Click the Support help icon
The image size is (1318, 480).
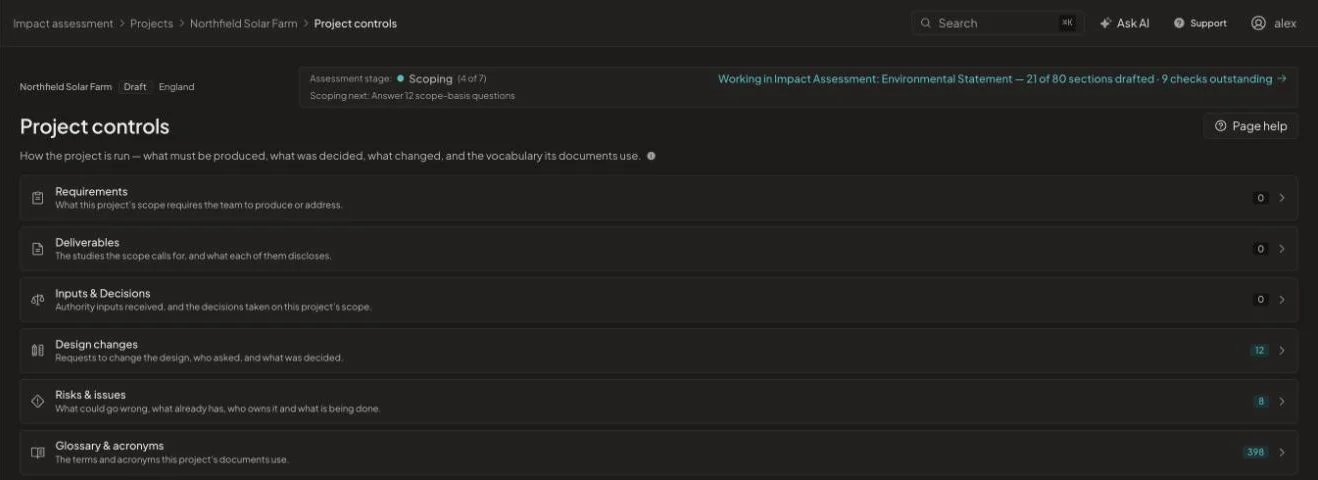click(x=1179, y=23)
